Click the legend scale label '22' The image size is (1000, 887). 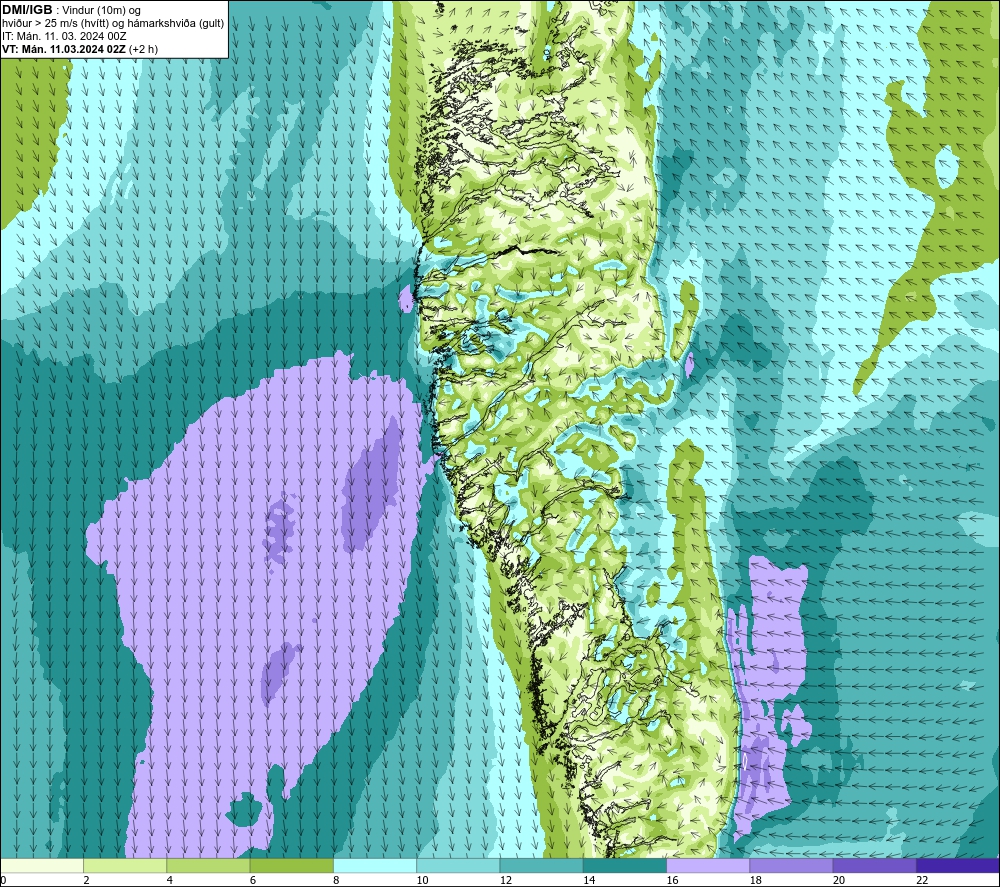click(922, 880)
